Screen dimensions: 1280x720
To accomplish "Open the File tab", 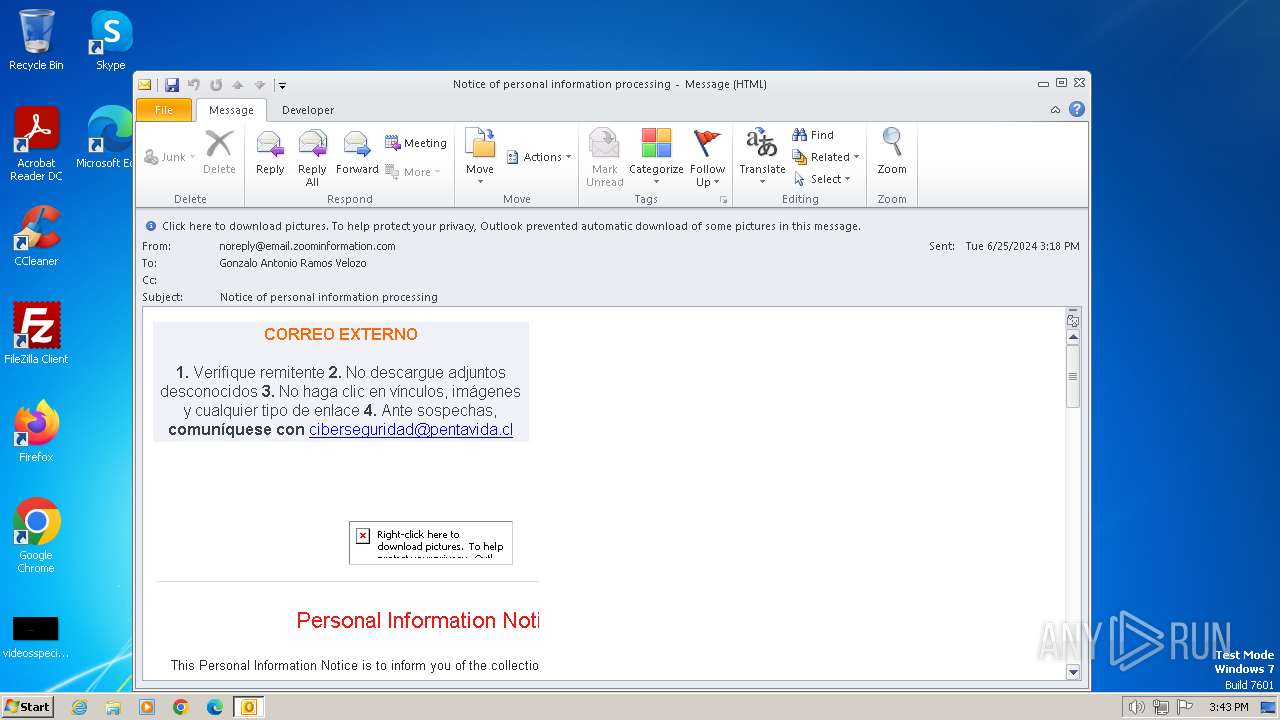I will click(164, 110).
